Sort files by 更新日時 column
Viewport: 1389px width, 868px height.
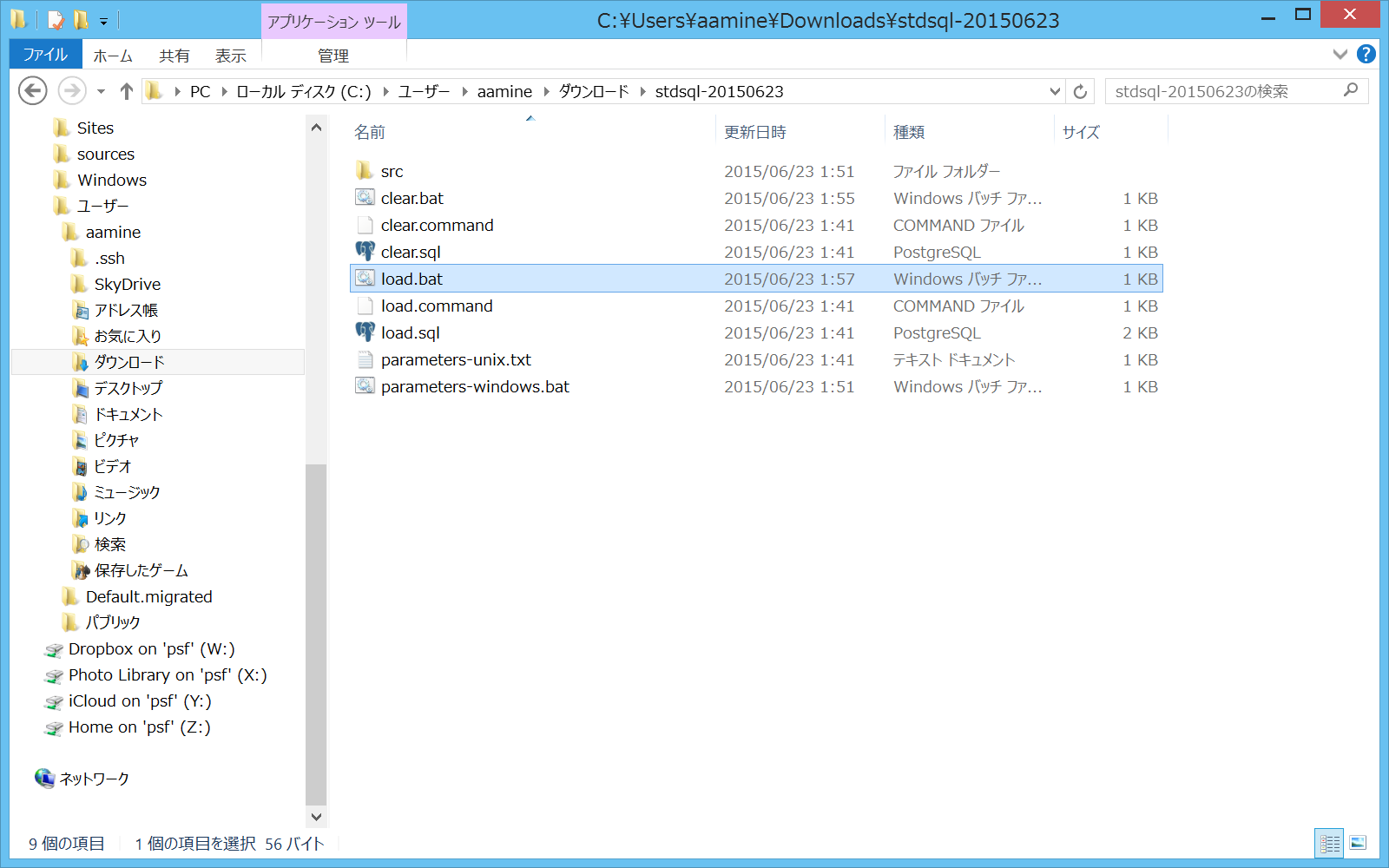755,132
